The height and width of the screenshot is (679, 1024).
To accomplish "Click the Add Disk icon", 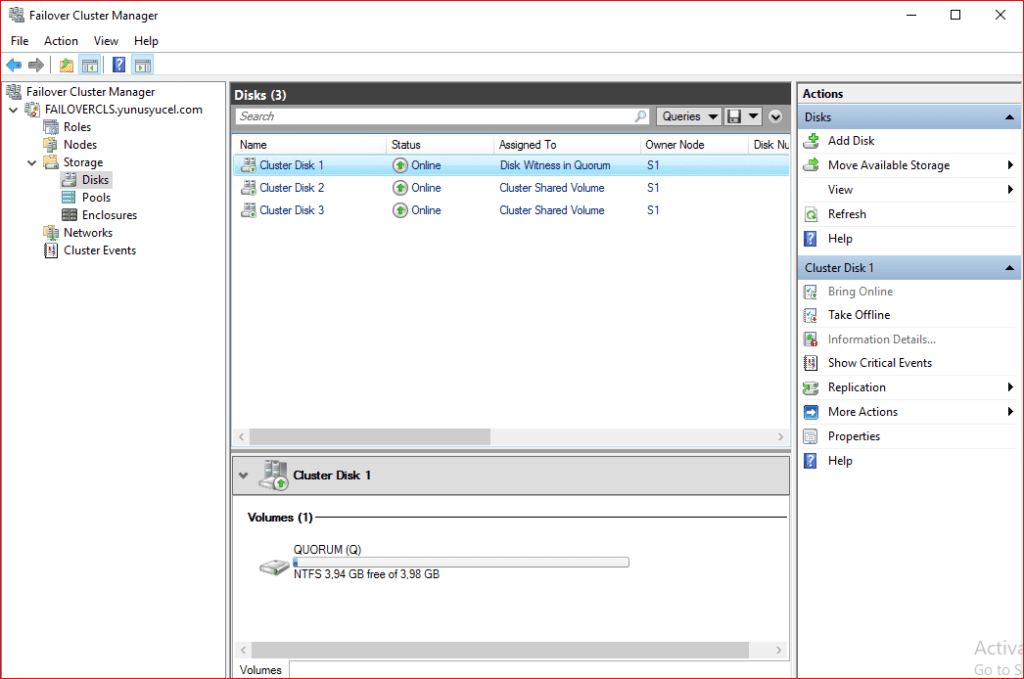I will [811, 140].
